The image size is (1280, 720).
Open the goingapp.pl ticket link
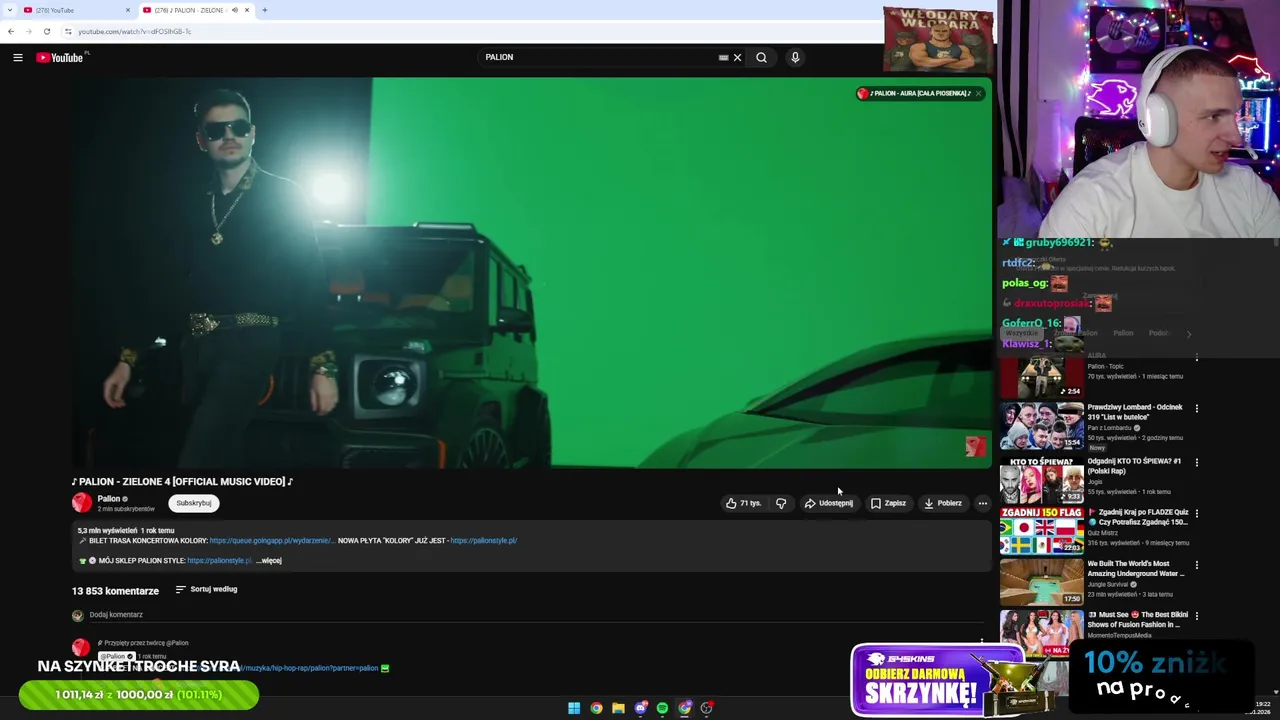(x=272, y=541)
